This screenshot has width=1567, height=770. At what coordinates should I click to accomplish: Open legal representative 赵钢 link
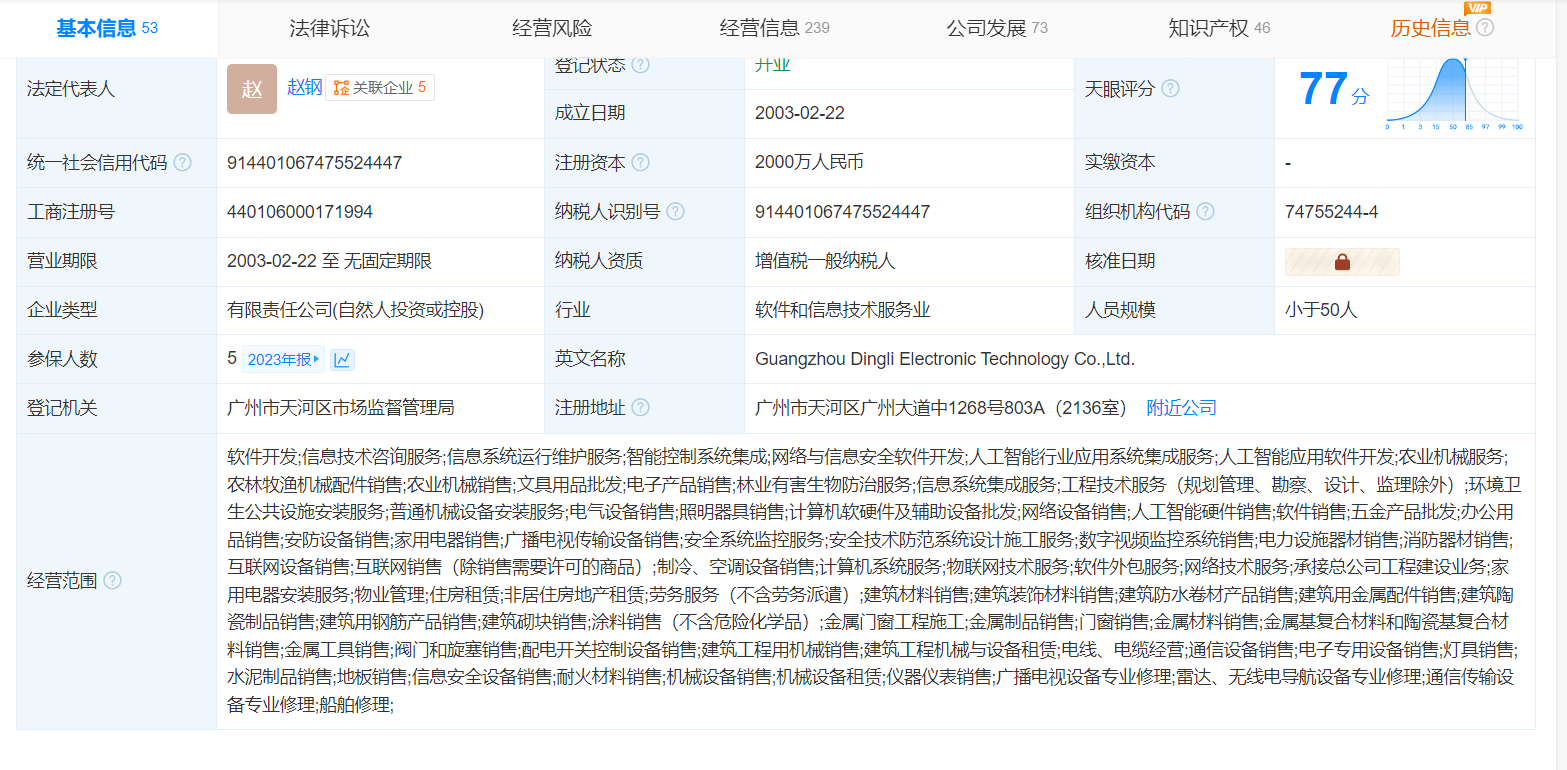(305, 88)
